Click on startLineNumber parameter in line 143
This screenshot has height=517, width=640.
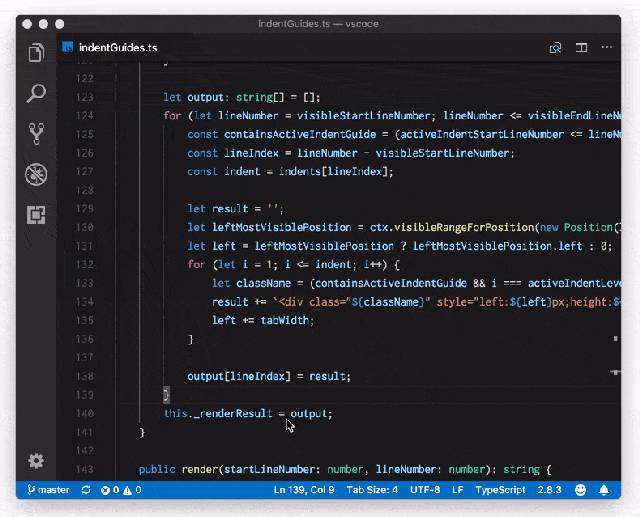pyautogui.click(x=269, y=469)
